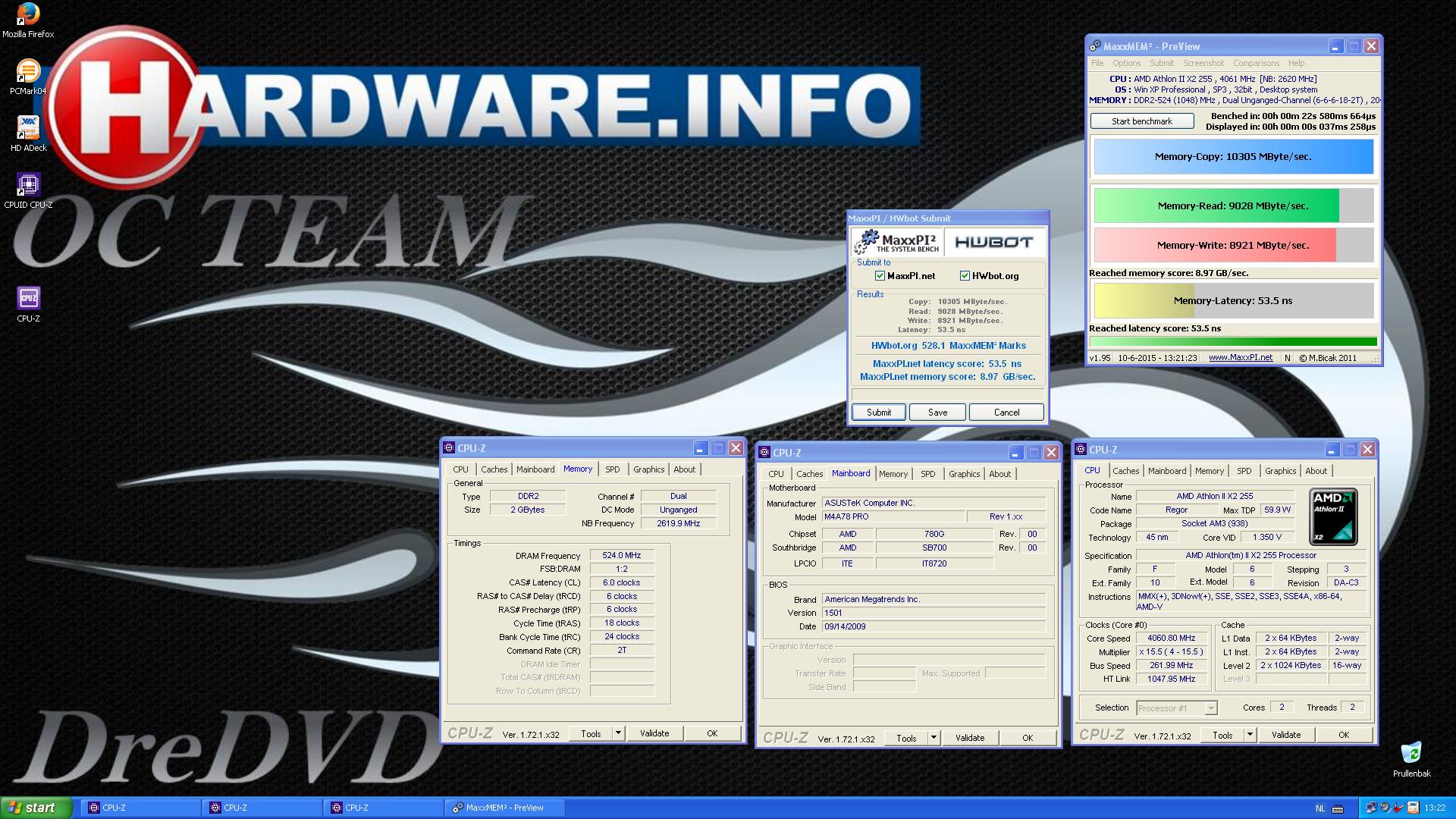The image size is (1456, 819).
Task: Click the motherboard model M4A78 PRO field
Action: [x=893, y=516]
